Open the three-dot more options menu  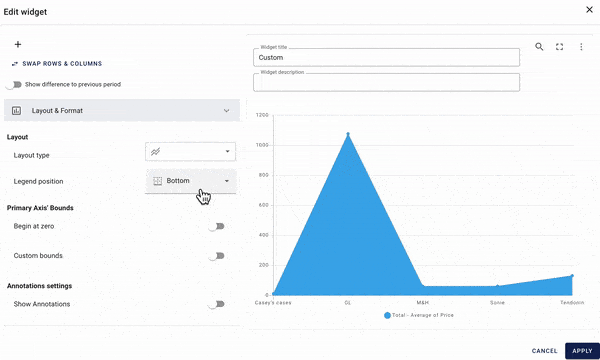click(581, 47)
